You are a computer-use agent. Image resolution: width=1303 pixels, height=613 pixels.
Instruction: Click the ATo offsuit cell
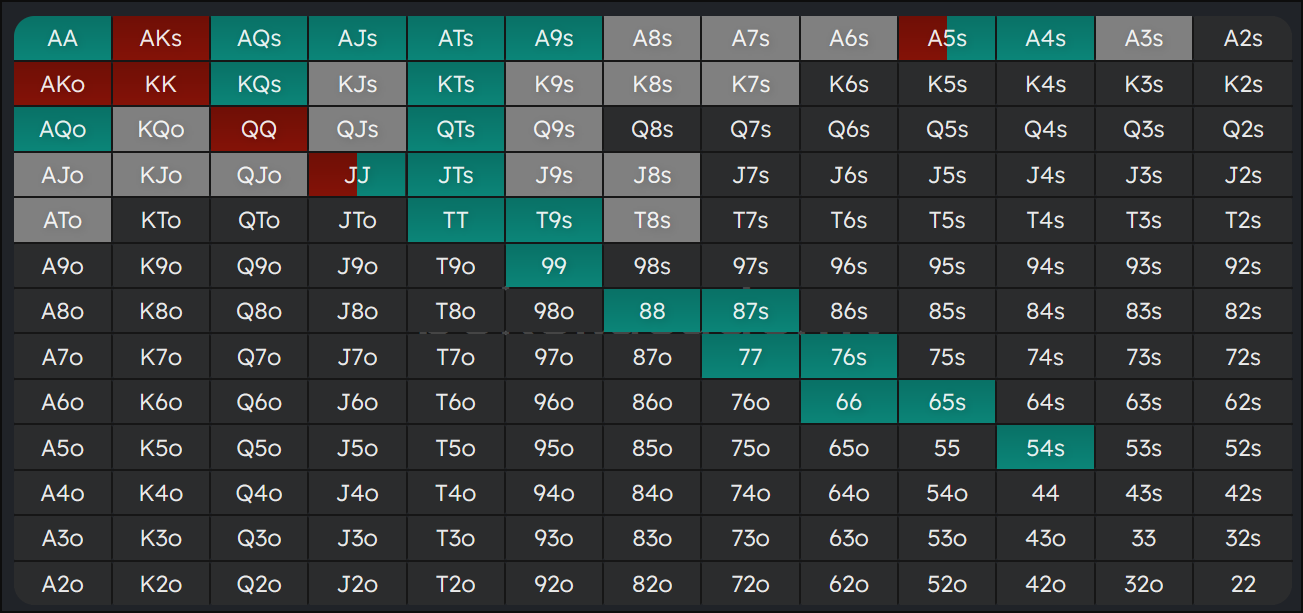(62, 221)
